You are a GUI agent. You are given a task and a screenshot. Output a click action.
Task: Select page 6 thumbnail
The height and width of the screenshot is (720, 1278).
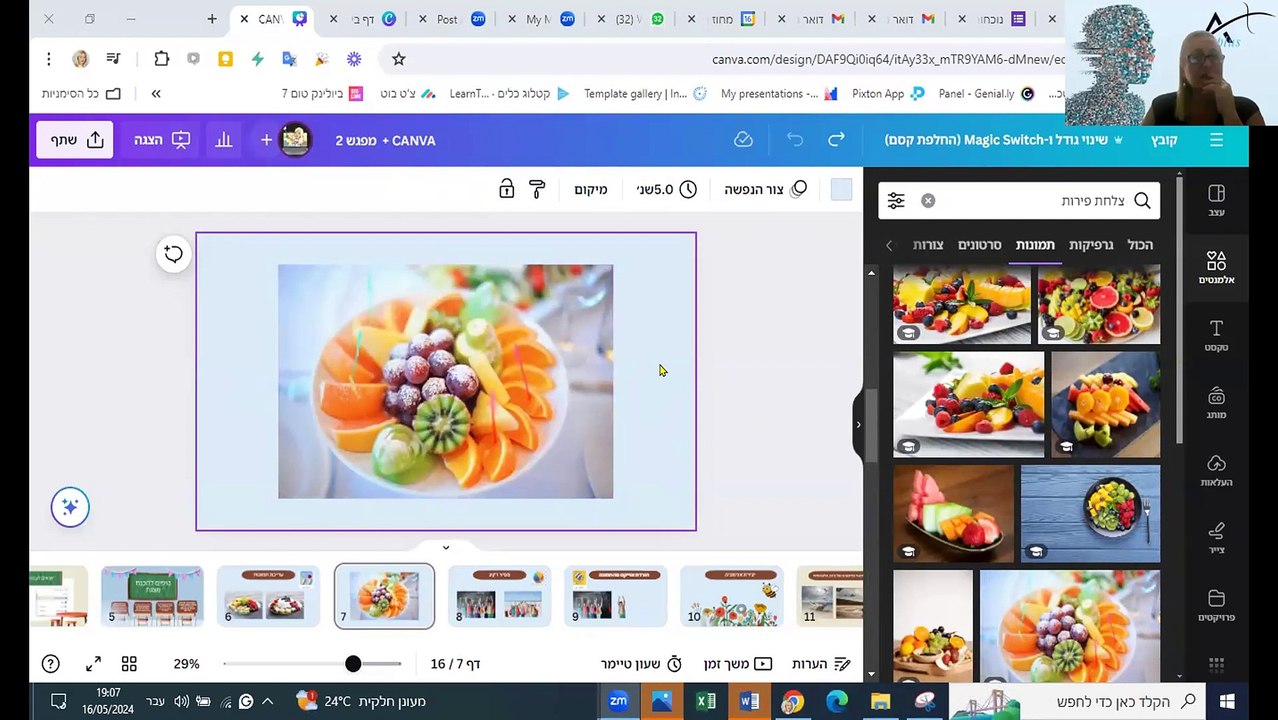coord(268,595)
